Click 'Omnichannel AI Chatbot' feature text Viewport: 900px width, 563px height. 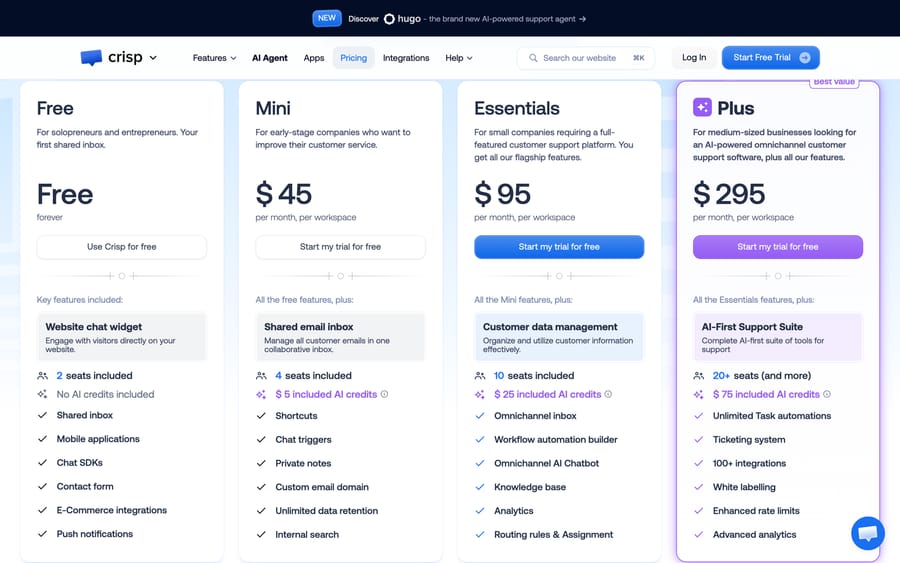(546, 463)
